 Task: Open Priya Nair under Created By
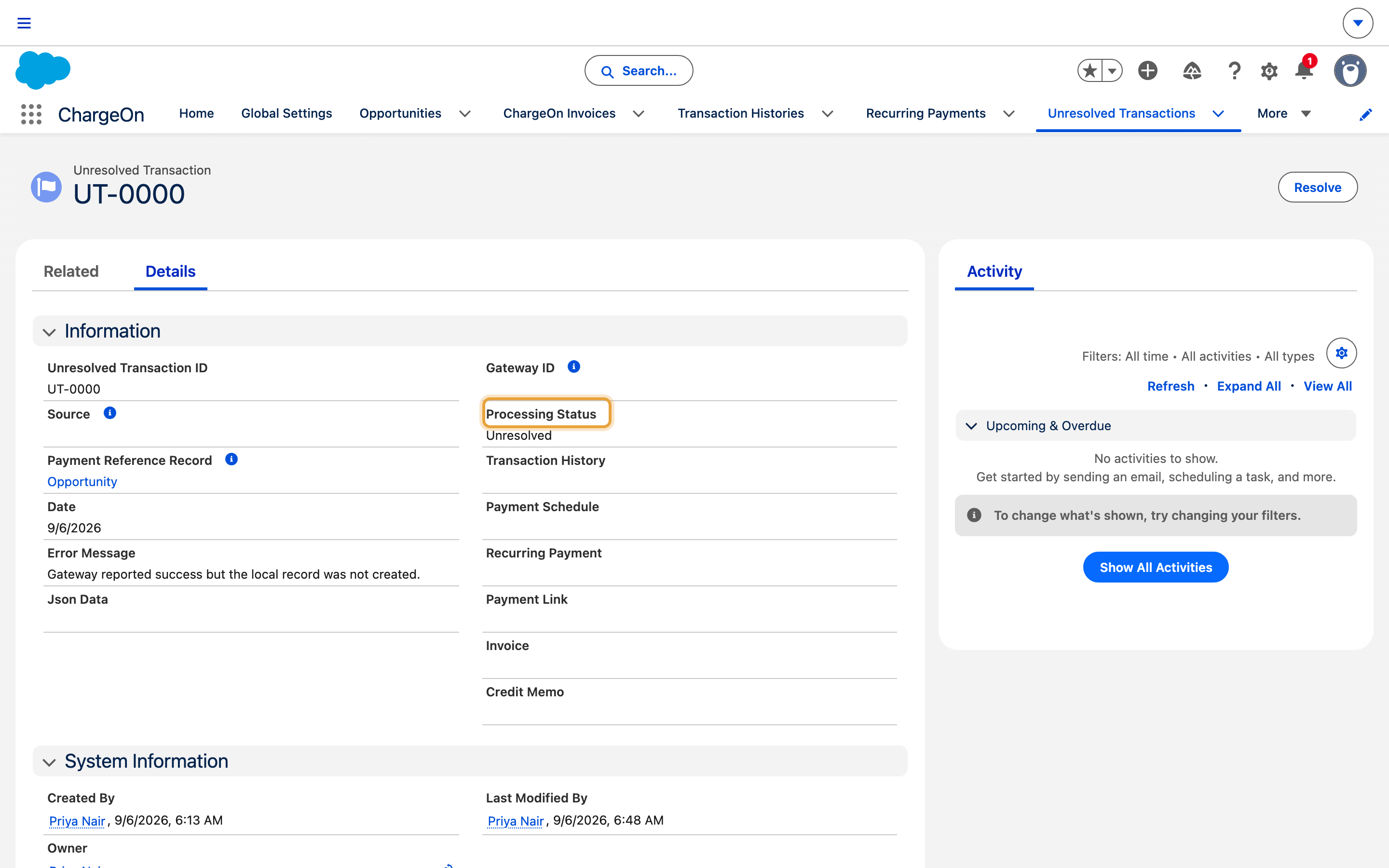77,821
